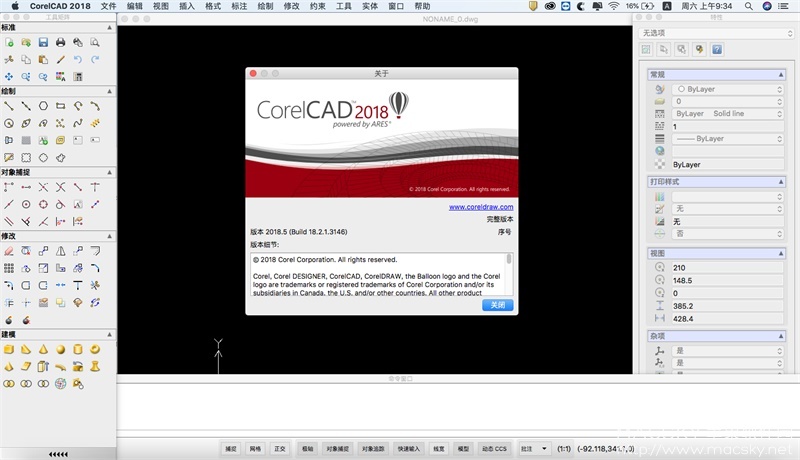
Task: Create a 3D Box solid
Action: [9, 349]
